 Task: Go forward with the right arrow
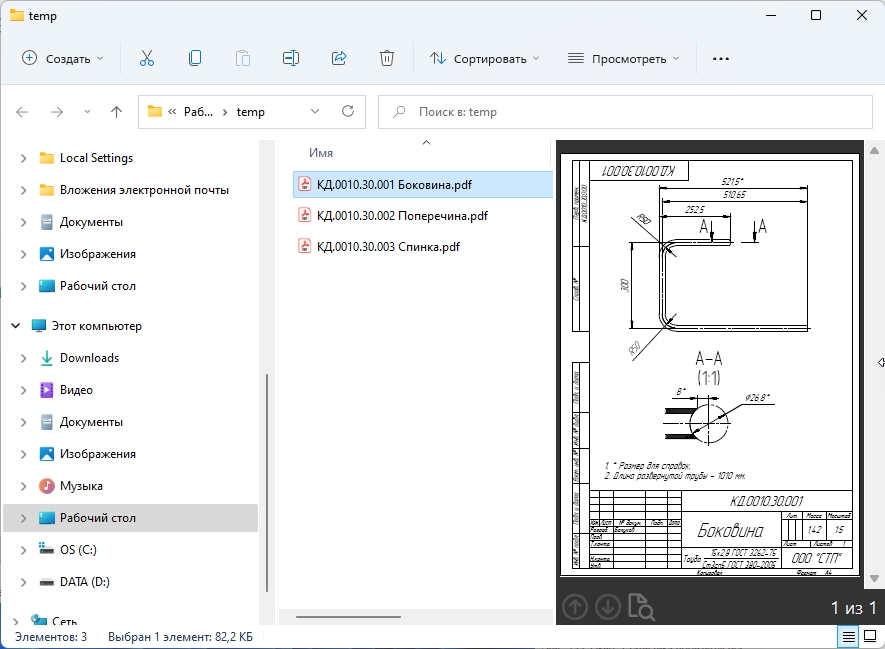57,112
